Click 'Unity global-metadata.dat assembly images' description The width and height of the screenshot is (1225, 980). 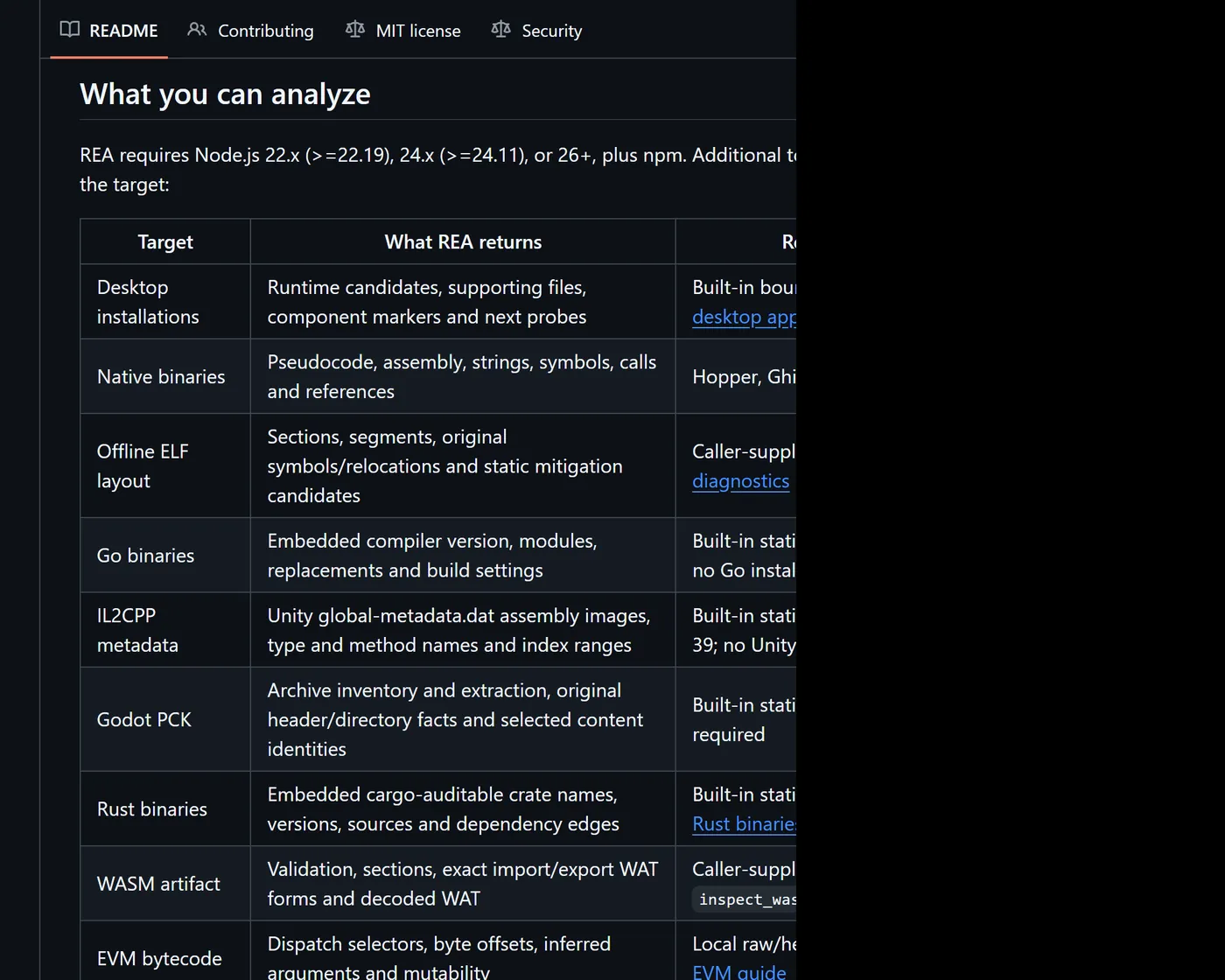[x=463, y=630]
